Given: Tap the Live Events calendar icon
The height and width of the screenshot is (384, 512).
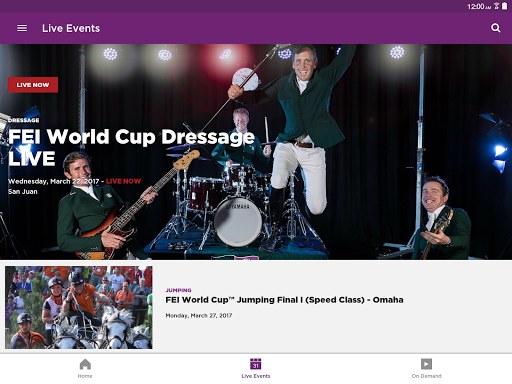Looking at the screenshot, I should pos(256,364).
